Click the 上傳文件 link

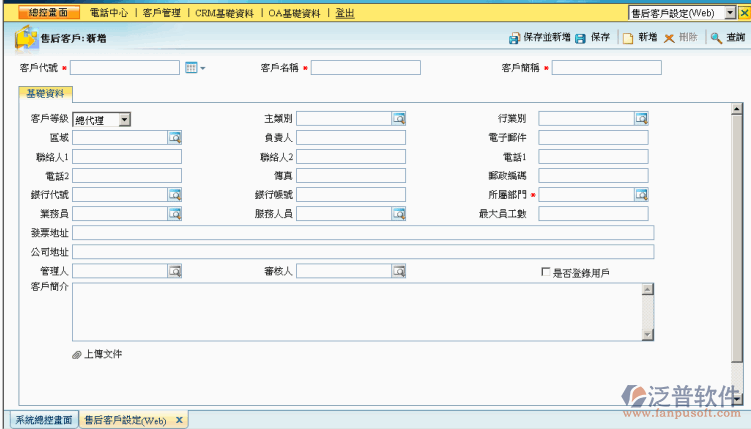tap(103, 354)
